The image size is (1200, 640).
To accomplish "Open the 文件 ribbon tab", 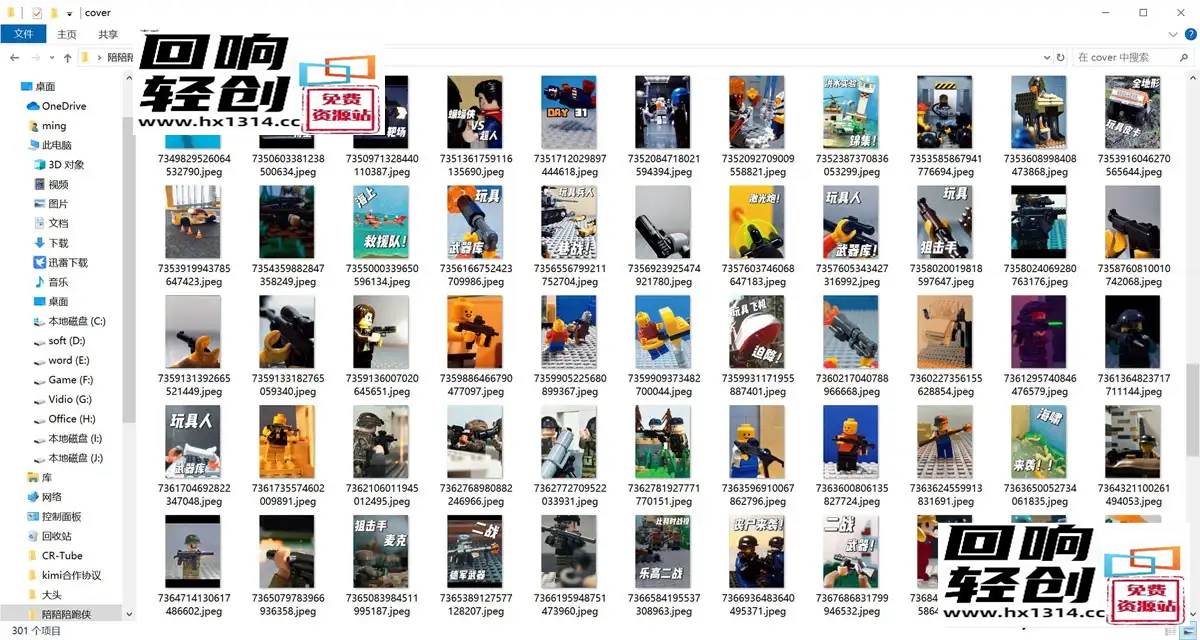I will click(23, 34).
